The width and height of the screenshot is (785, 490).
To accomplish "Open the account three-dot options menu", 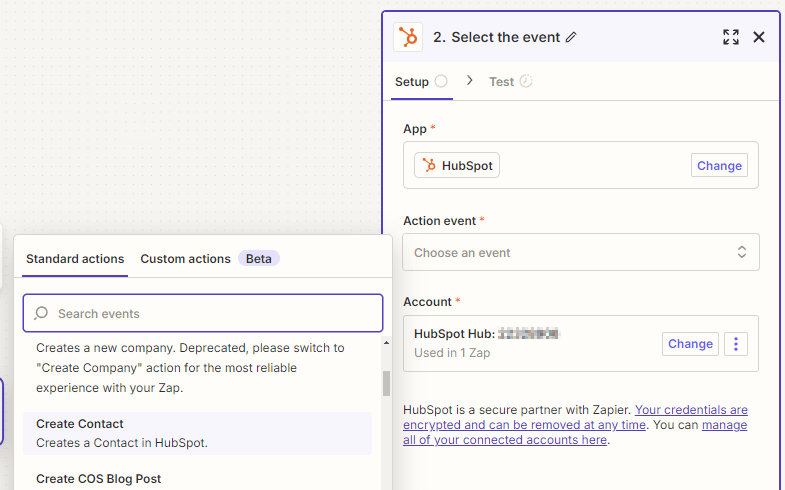I will tap(735, 344).
